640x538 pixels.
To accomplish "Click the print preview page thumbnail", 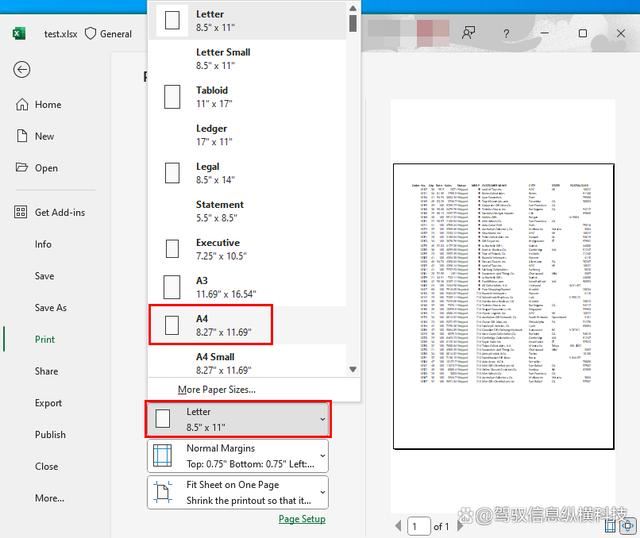I will [503, 306].
